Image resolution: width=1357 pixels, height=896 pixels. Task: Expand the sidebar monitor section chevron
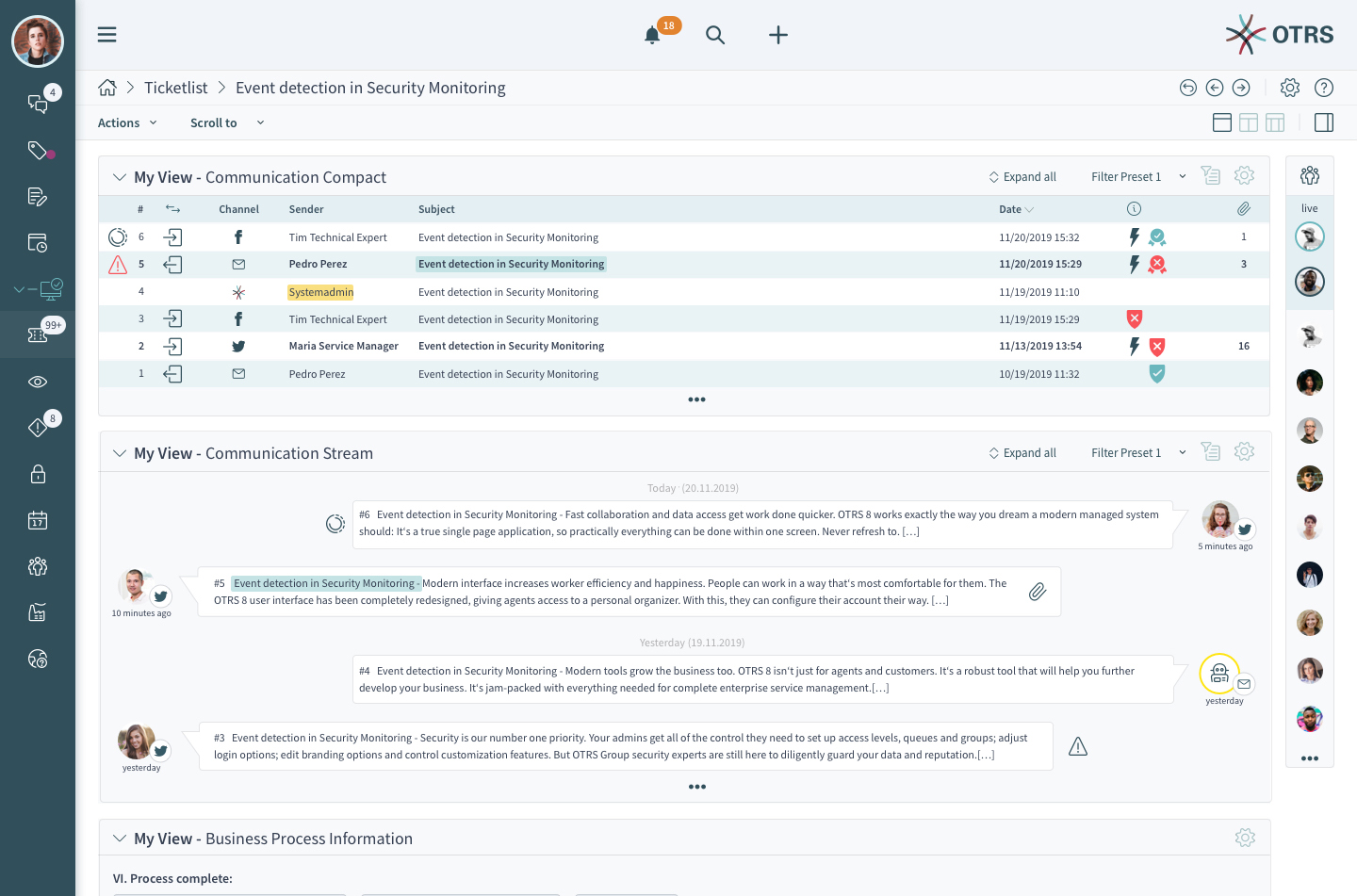(20, 289)
